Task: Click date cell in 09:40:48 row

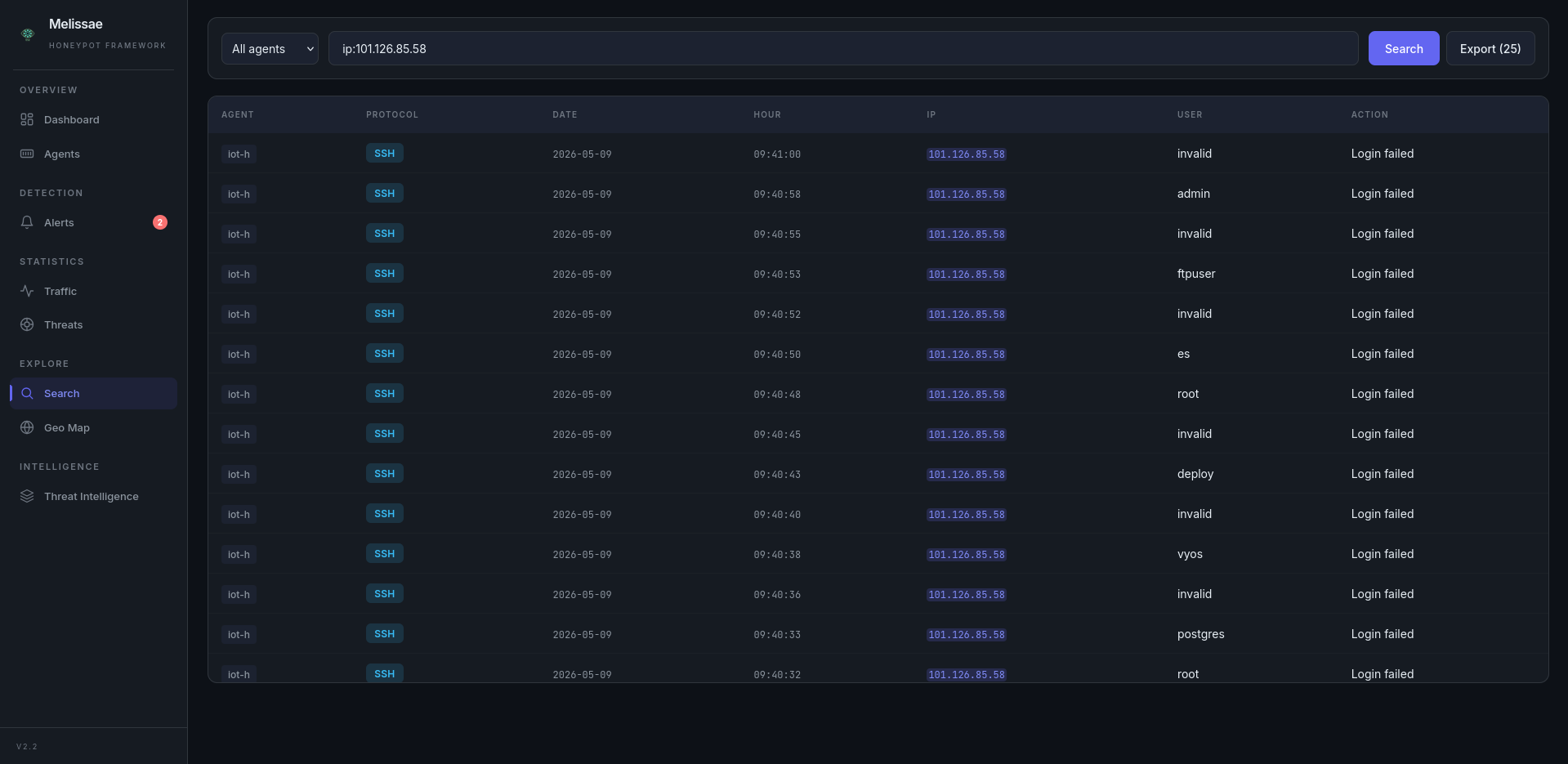Action: point(582,394)
